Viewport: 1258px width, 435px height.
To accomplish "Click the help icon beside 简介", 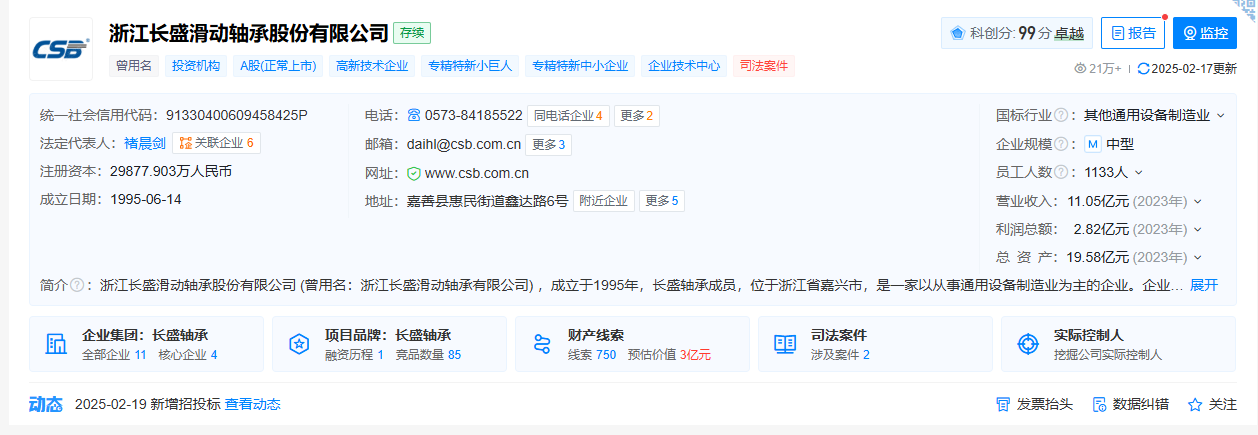I will pyautogui.click(x=75, y=285).
